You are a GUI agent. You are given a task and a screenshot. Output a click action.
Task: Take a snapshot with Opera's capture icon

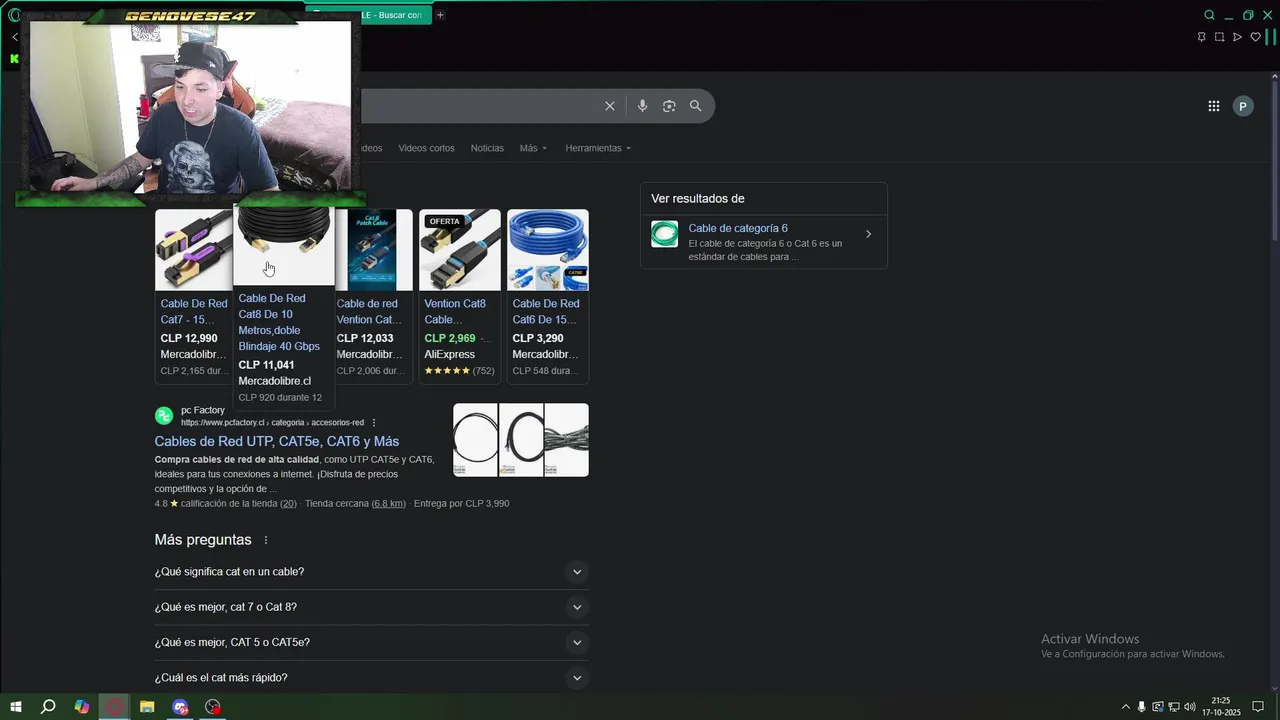coord(1219,37)
